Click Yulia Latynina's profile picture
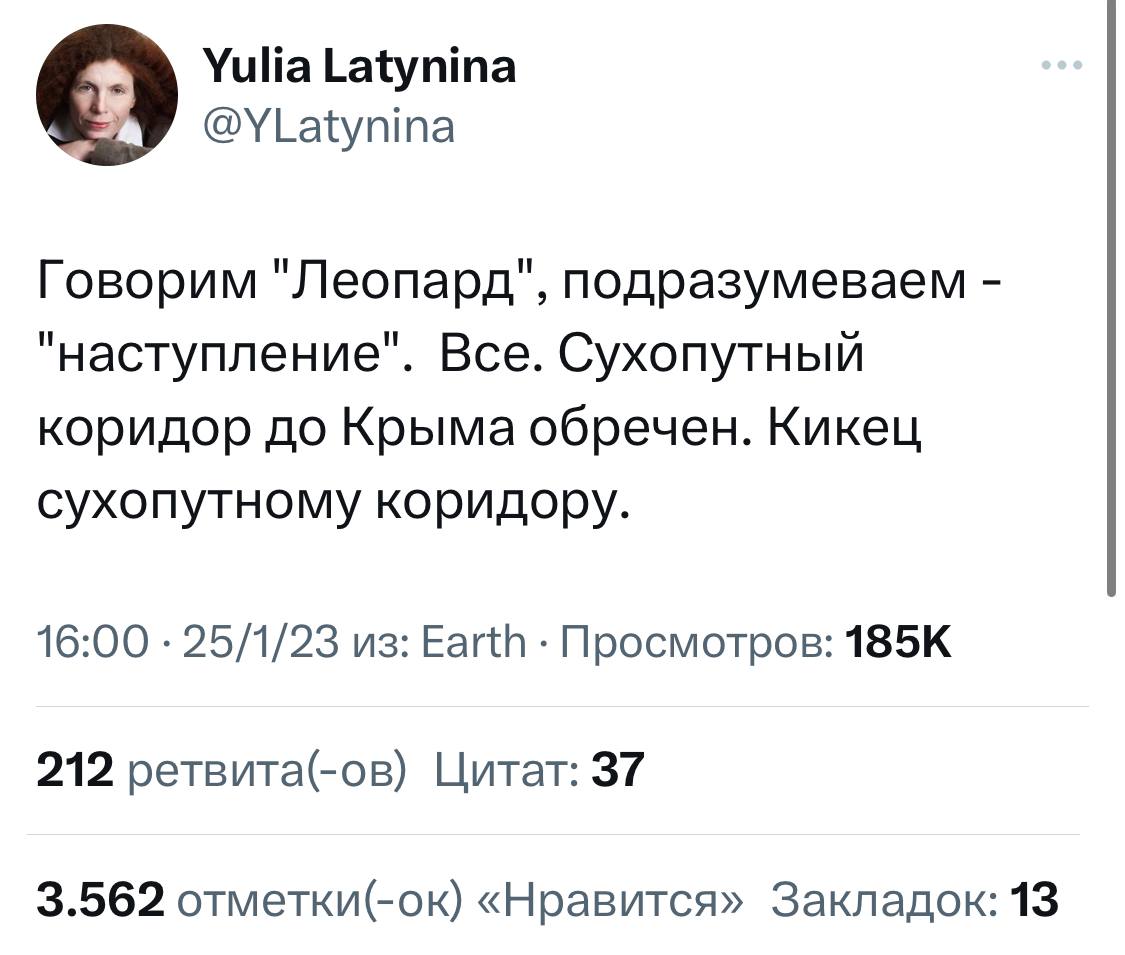The image size is (1125, 955). click(105, 95)
